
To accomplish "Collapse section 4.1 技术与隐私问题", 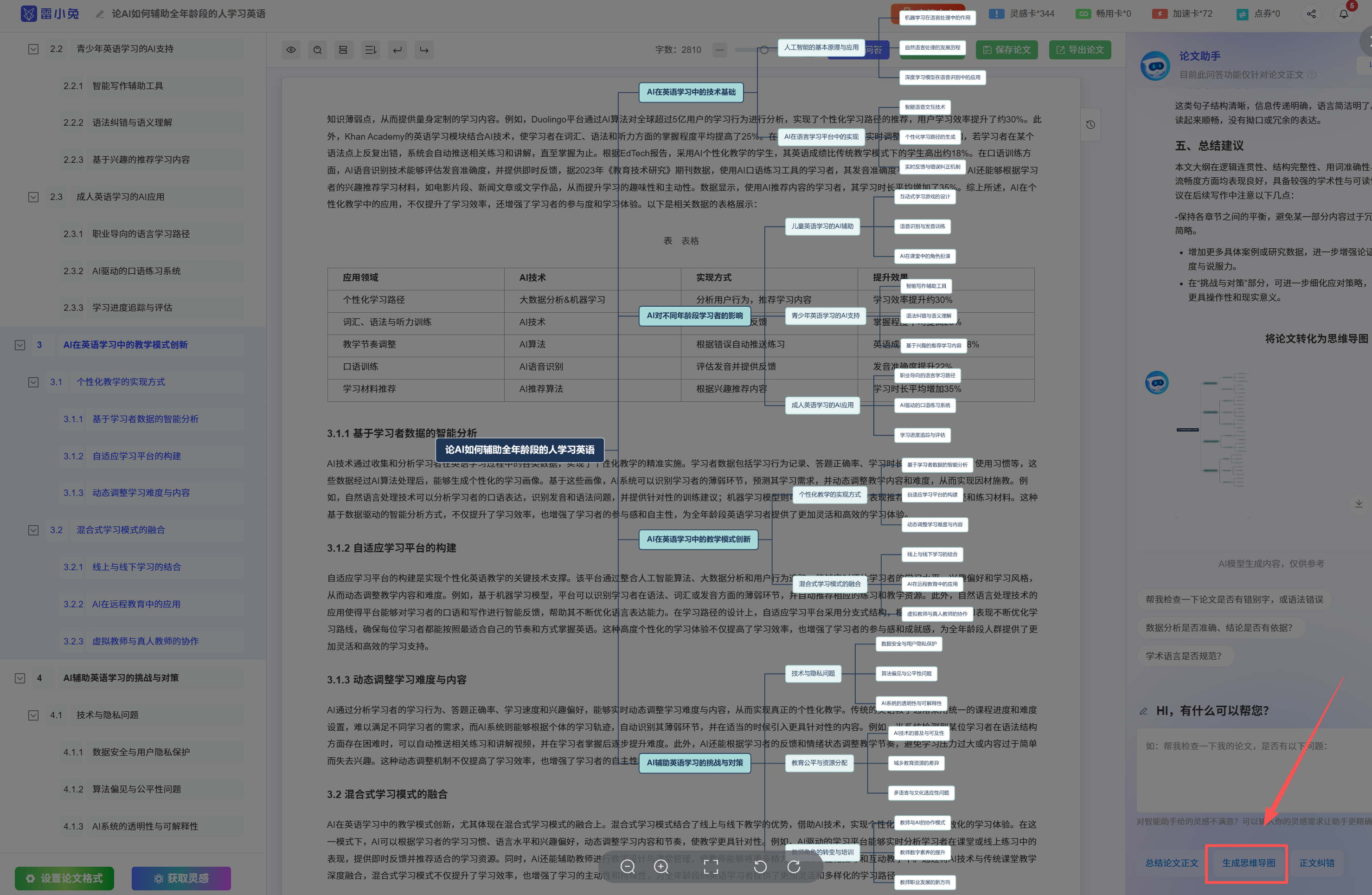I will click(33, 715).
